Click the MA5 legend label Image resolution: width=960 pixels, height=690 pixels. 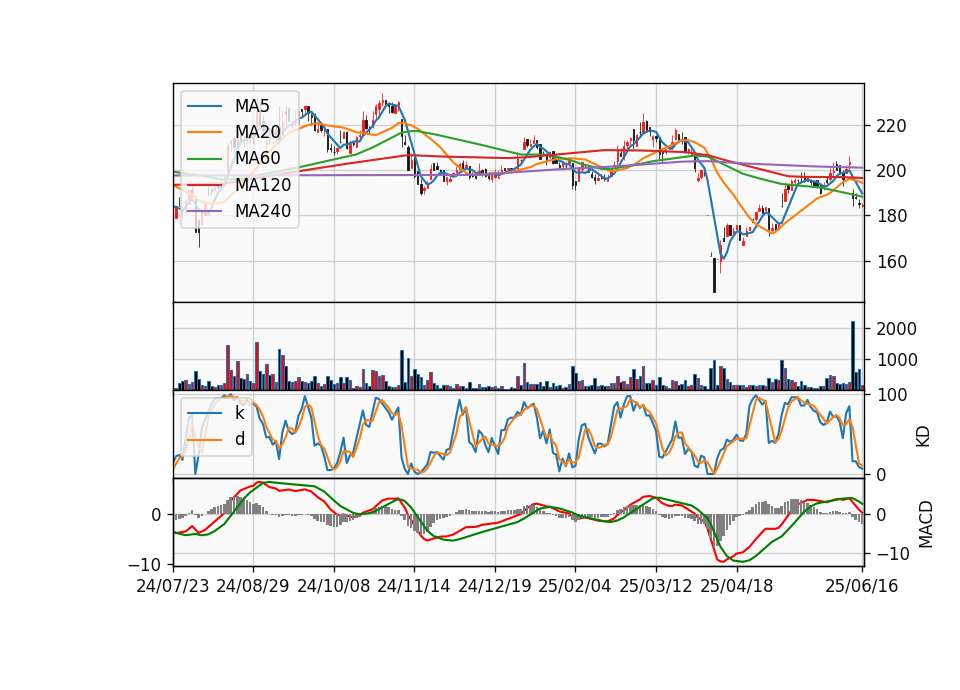coord(252,106)
